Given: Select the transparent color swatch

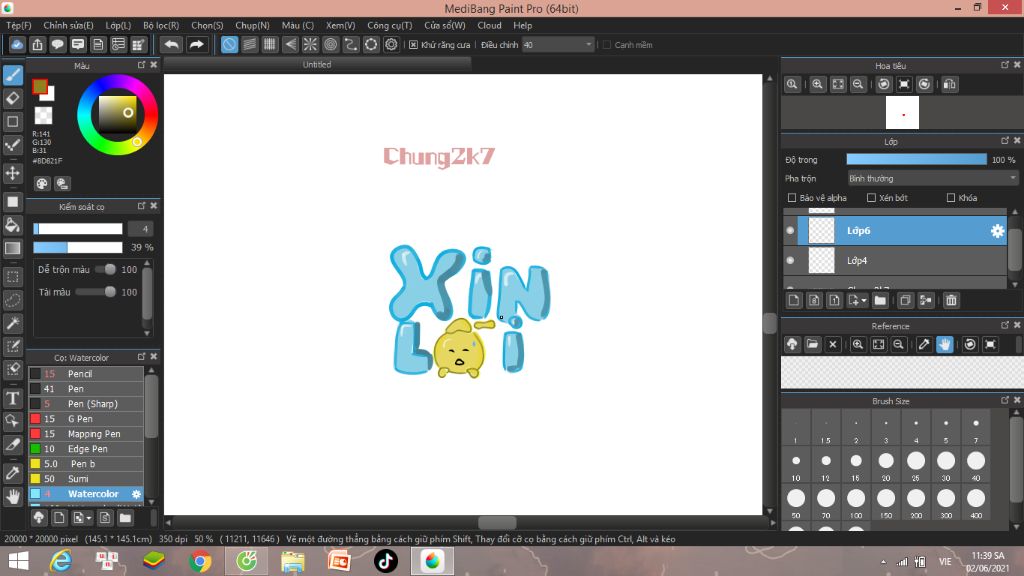Looking at the screenshot, I should click(x=43, y=116).
